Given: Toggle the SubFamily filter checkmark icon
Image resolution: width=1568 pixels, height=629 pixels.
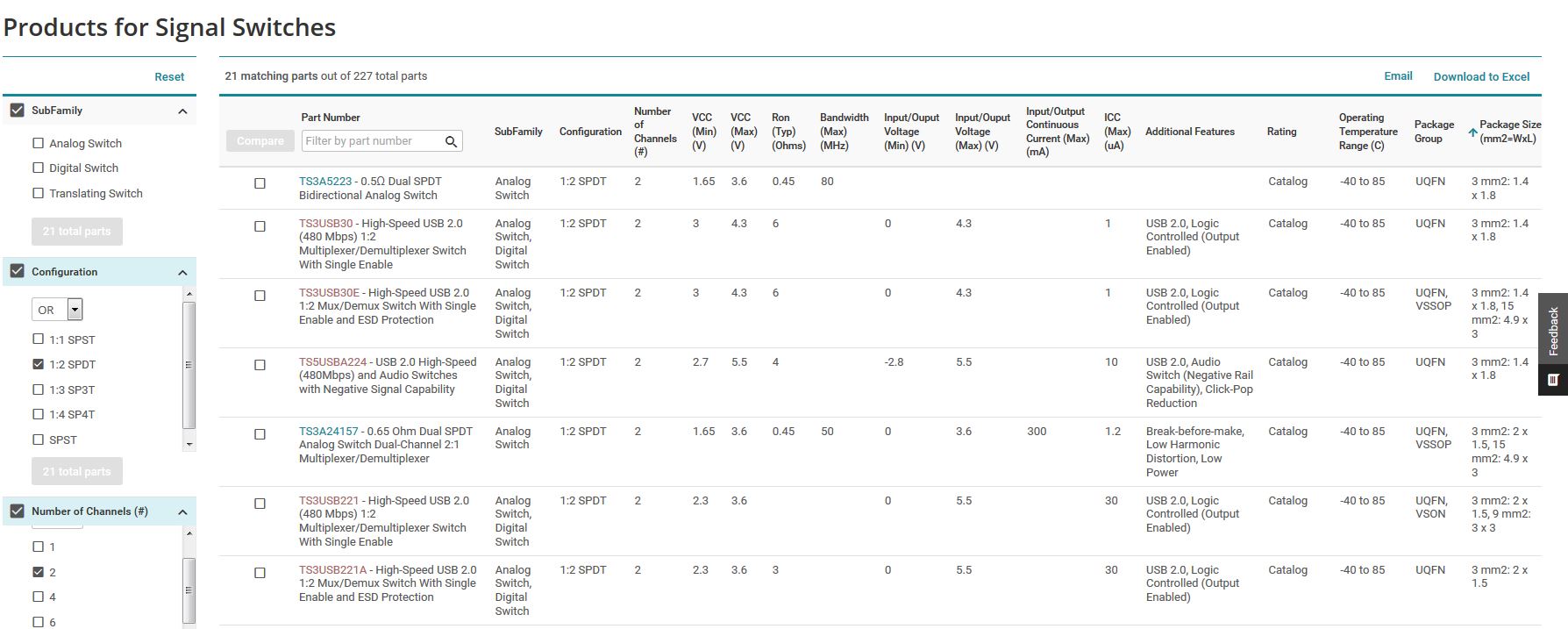Looking at the screenshot, I should point(17,111).
